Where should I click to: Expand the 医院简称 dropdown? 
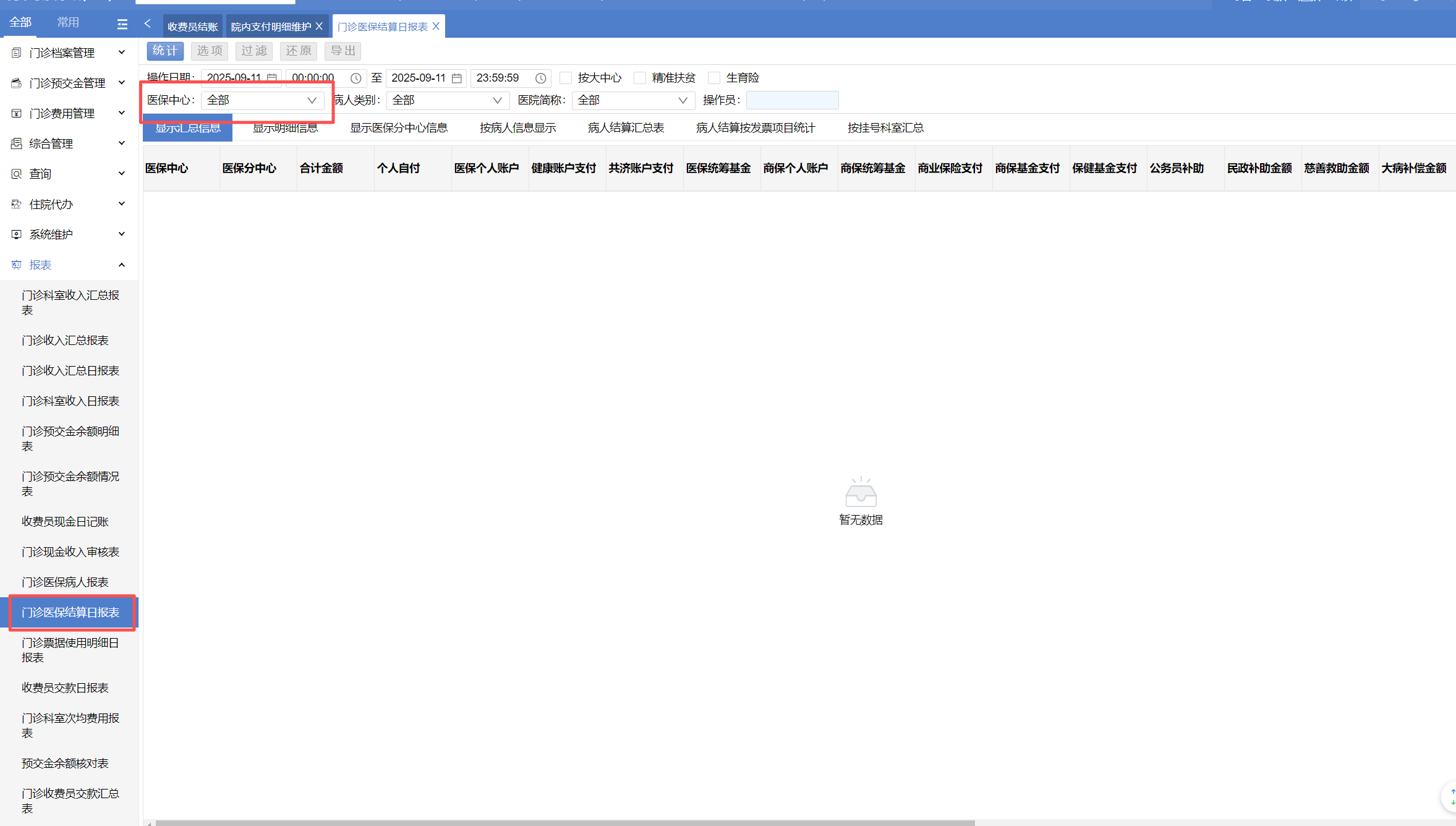(632, 100)
